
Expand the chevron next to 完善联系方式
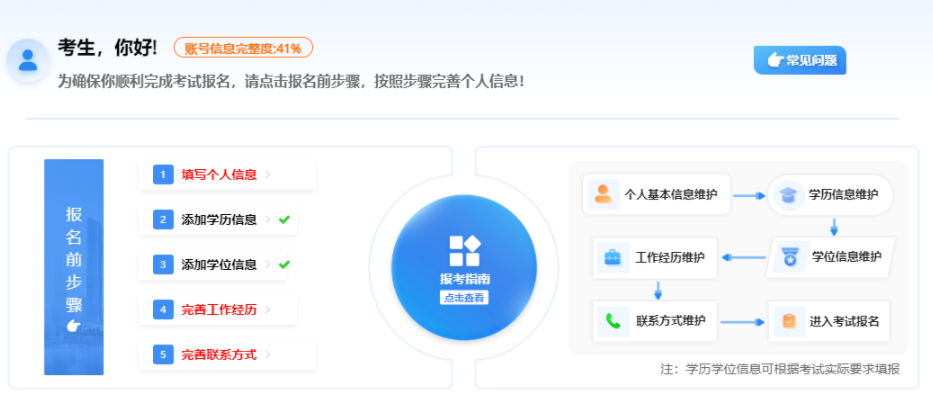[268, 355]
